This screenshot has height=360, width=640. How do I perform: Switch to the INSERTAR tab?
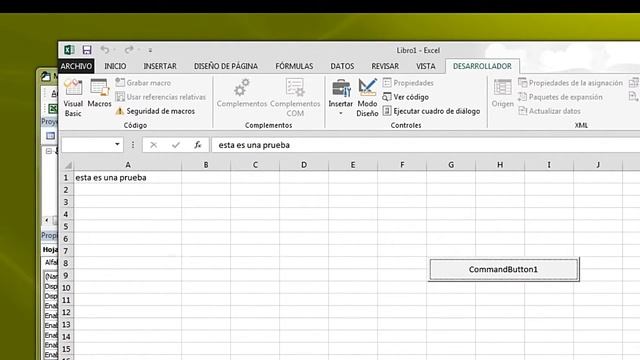click(160, 66)
